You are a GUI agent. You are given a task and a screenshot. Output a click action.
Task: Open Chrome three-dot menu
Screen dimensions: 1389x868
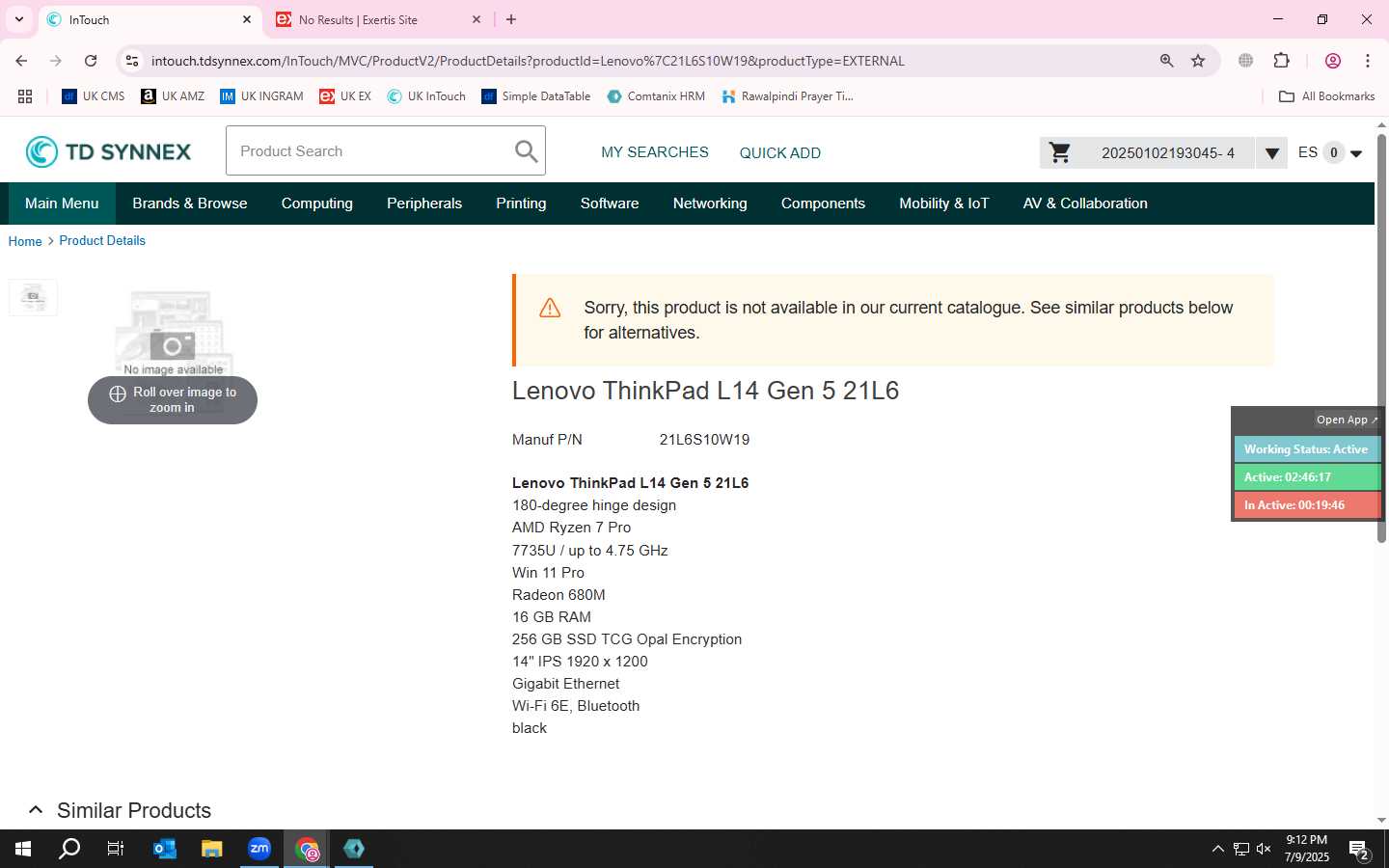1368,61
